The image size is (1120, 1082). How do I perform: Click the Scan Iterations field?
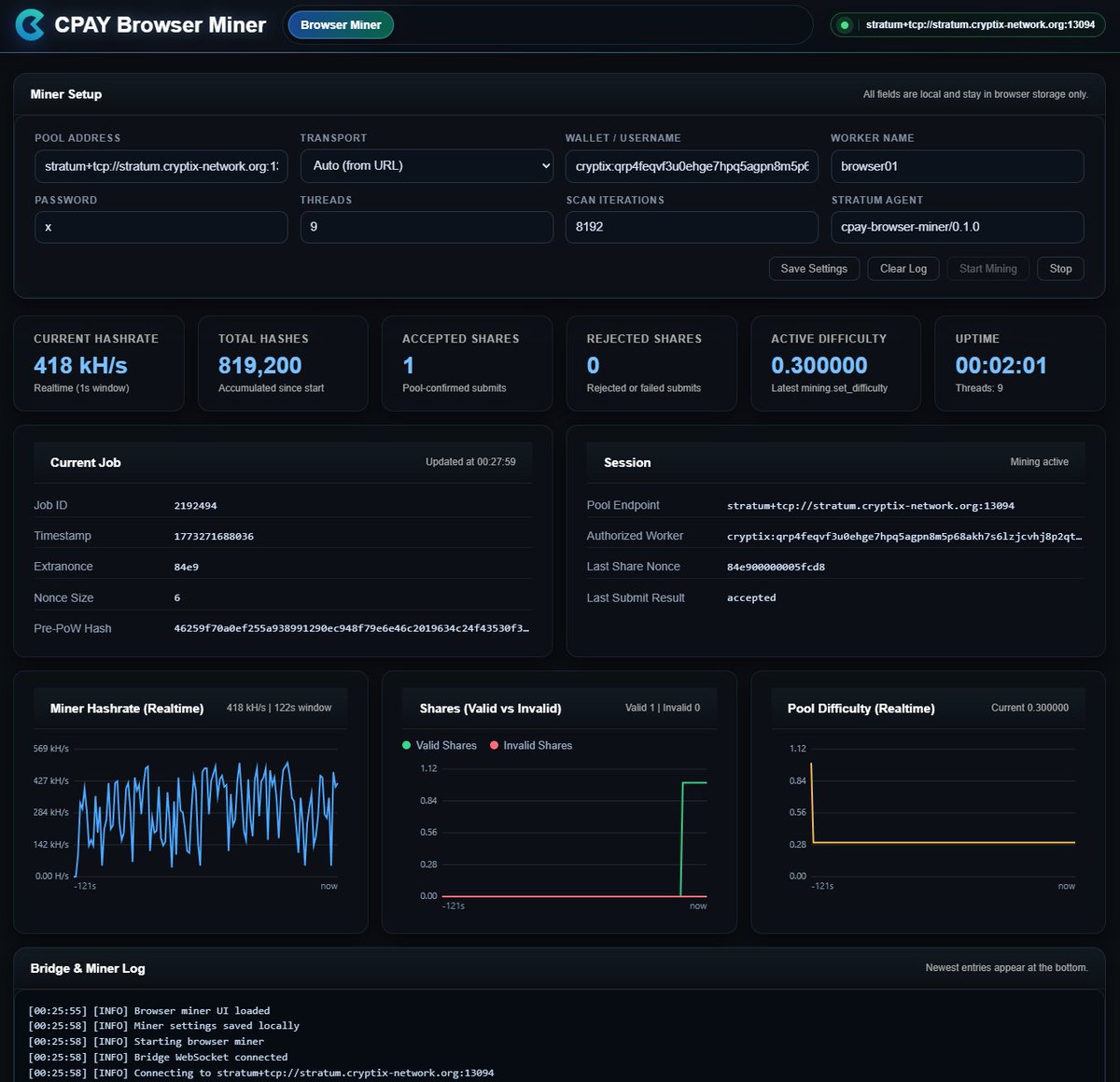[692, 227]
